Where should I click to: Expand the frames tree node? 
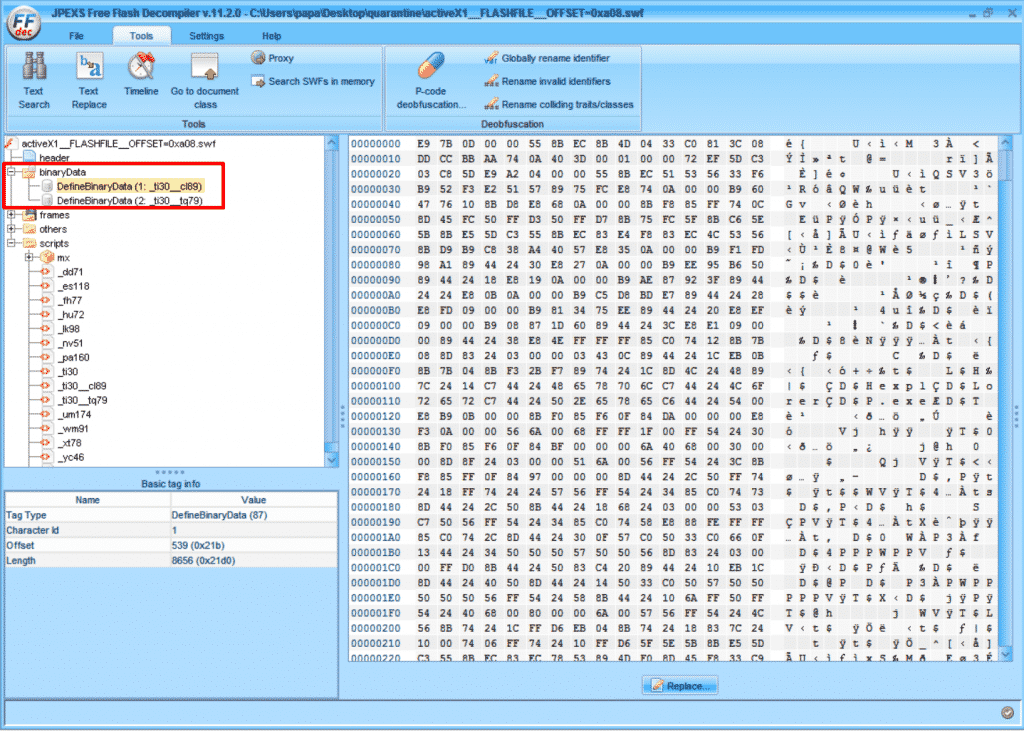pyautogui.click(x=12, y=215)
